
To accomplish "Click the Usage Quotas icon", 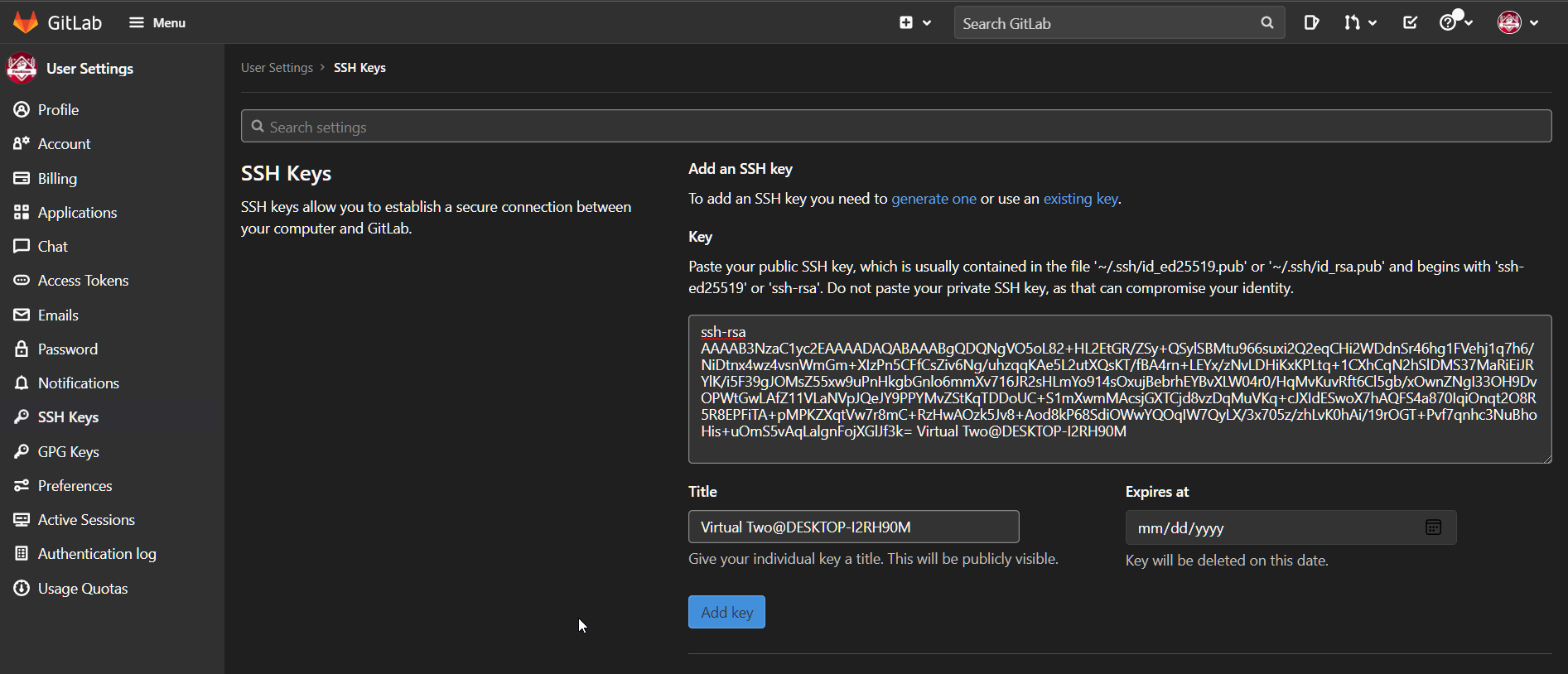I will [x=22, y=588].
